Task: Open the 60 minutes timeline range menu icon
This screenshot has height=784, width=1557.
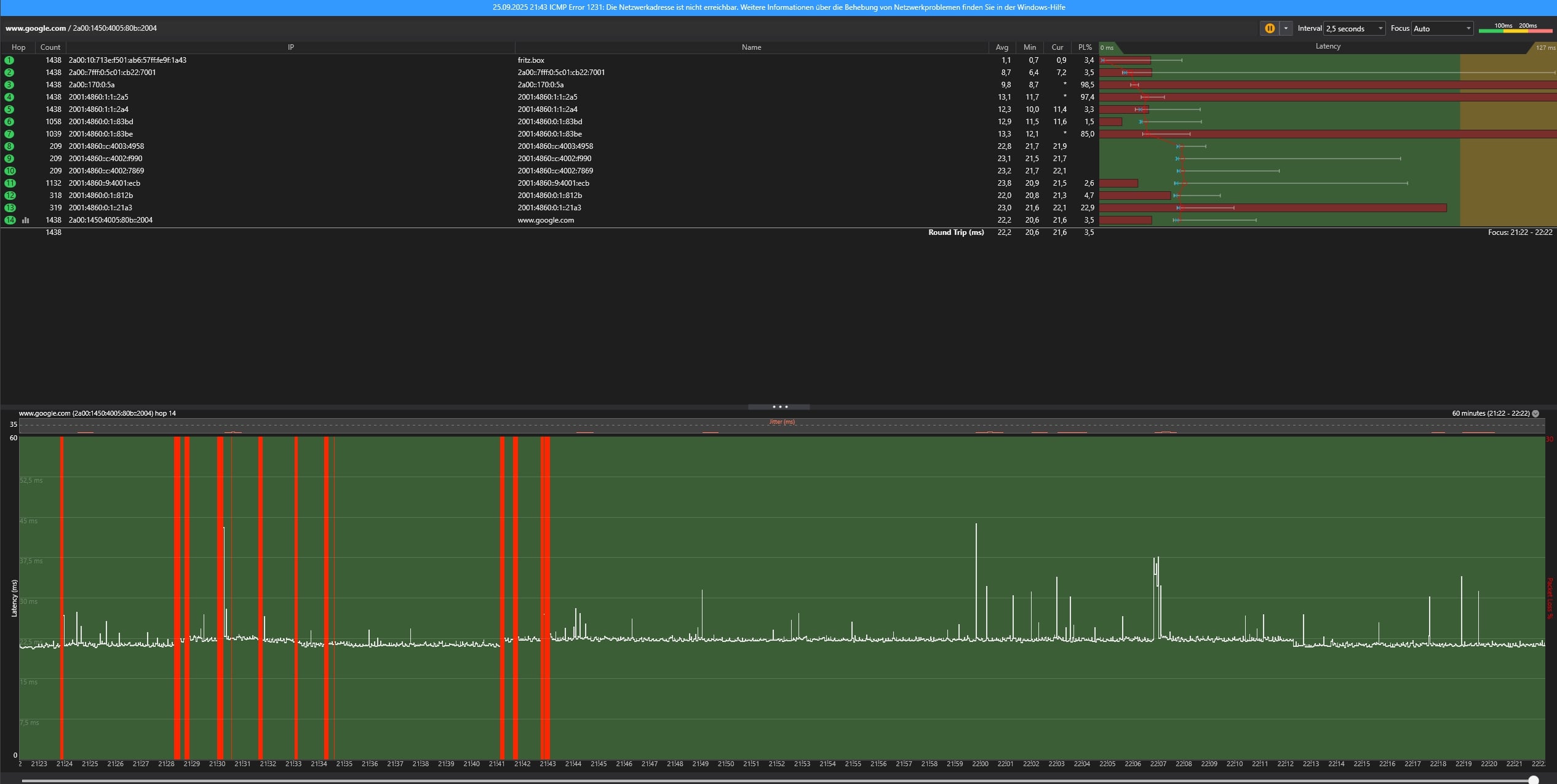Action: (1535, 414)
